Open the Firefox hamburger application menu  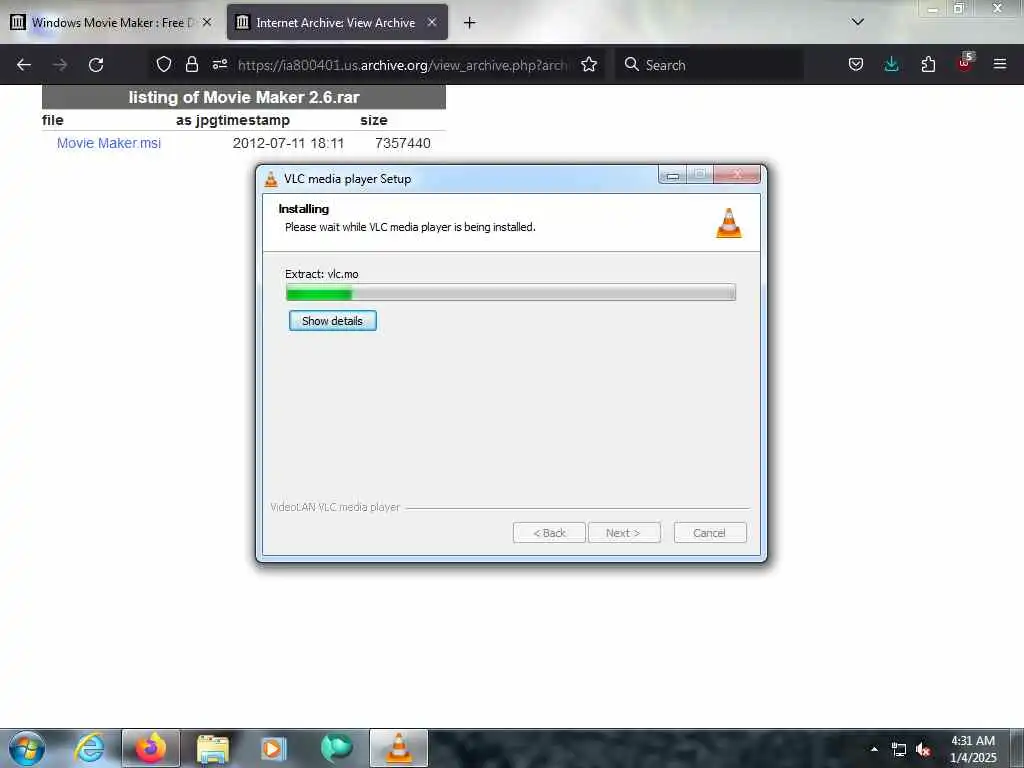tap(1000, 64)
